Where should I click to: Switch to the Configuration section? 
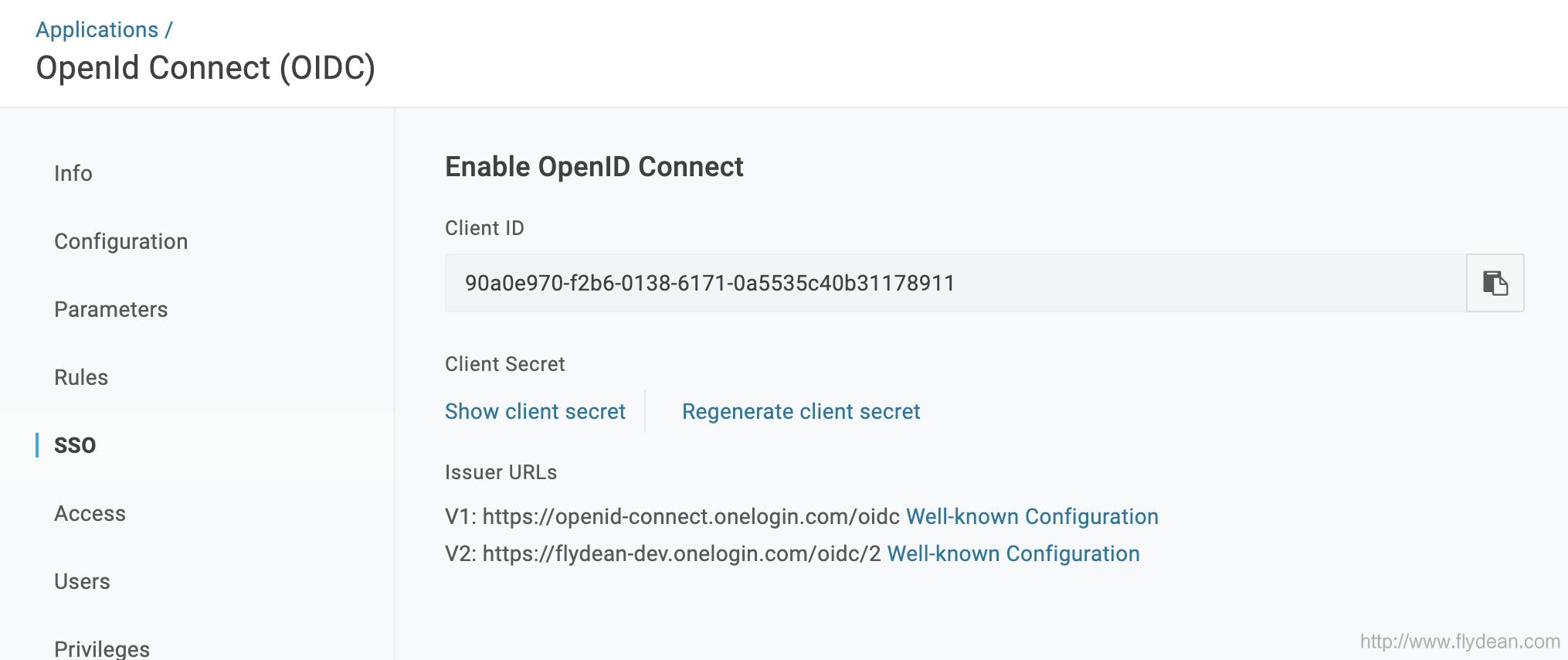(x=120, y=241)
